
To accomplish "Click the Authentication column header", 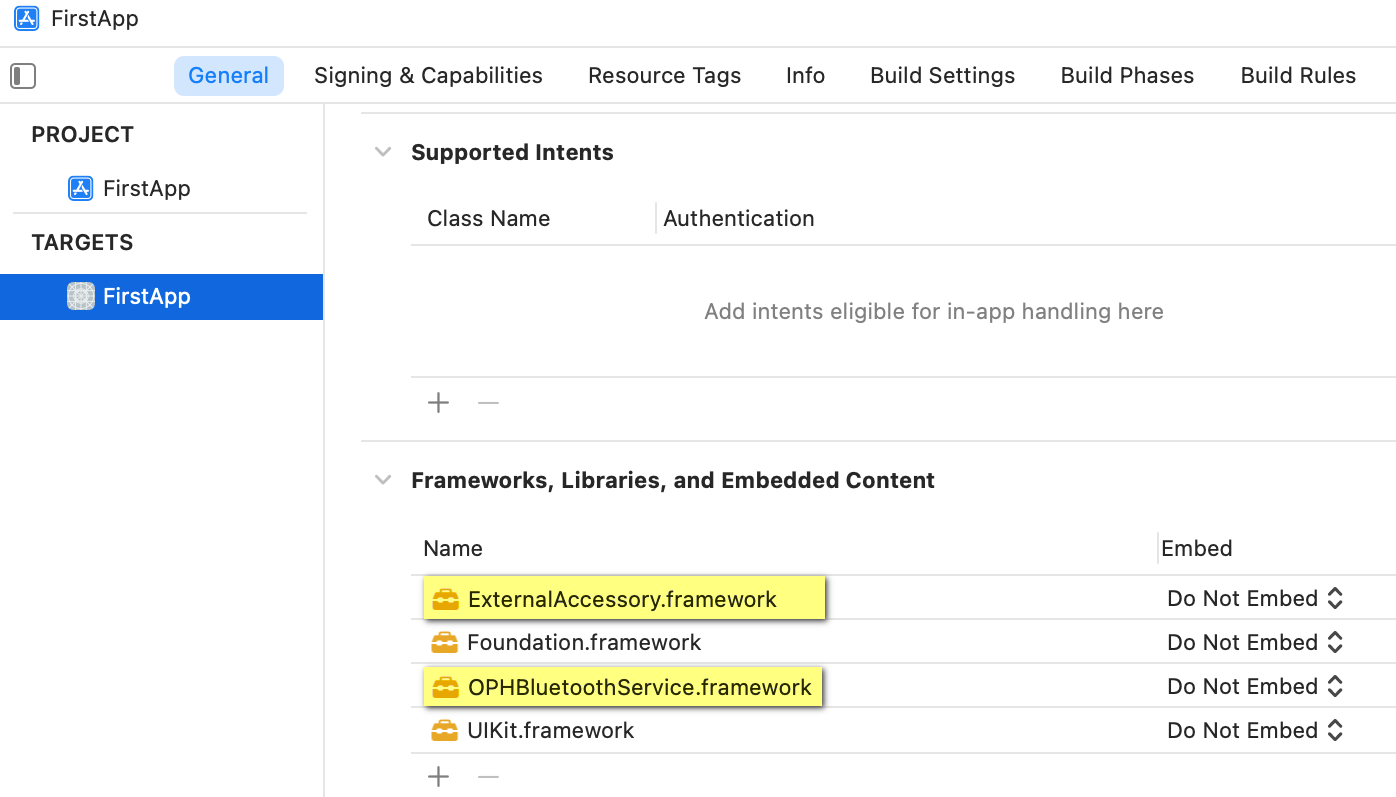I will [x=739, y=218].
